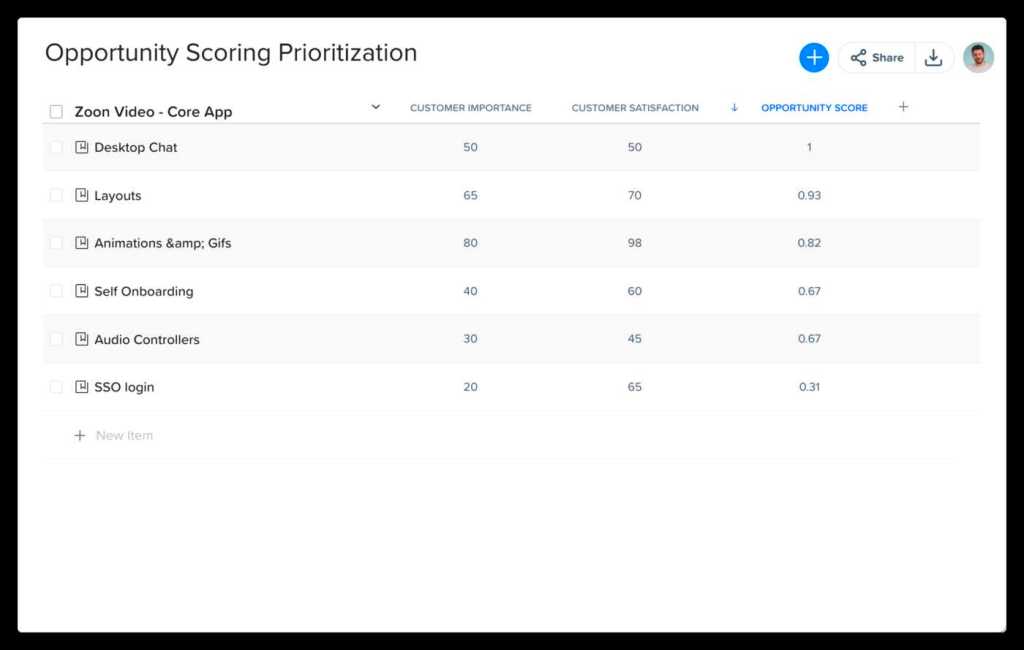
Task: Click the download icon
Action: tap(933, 57)
